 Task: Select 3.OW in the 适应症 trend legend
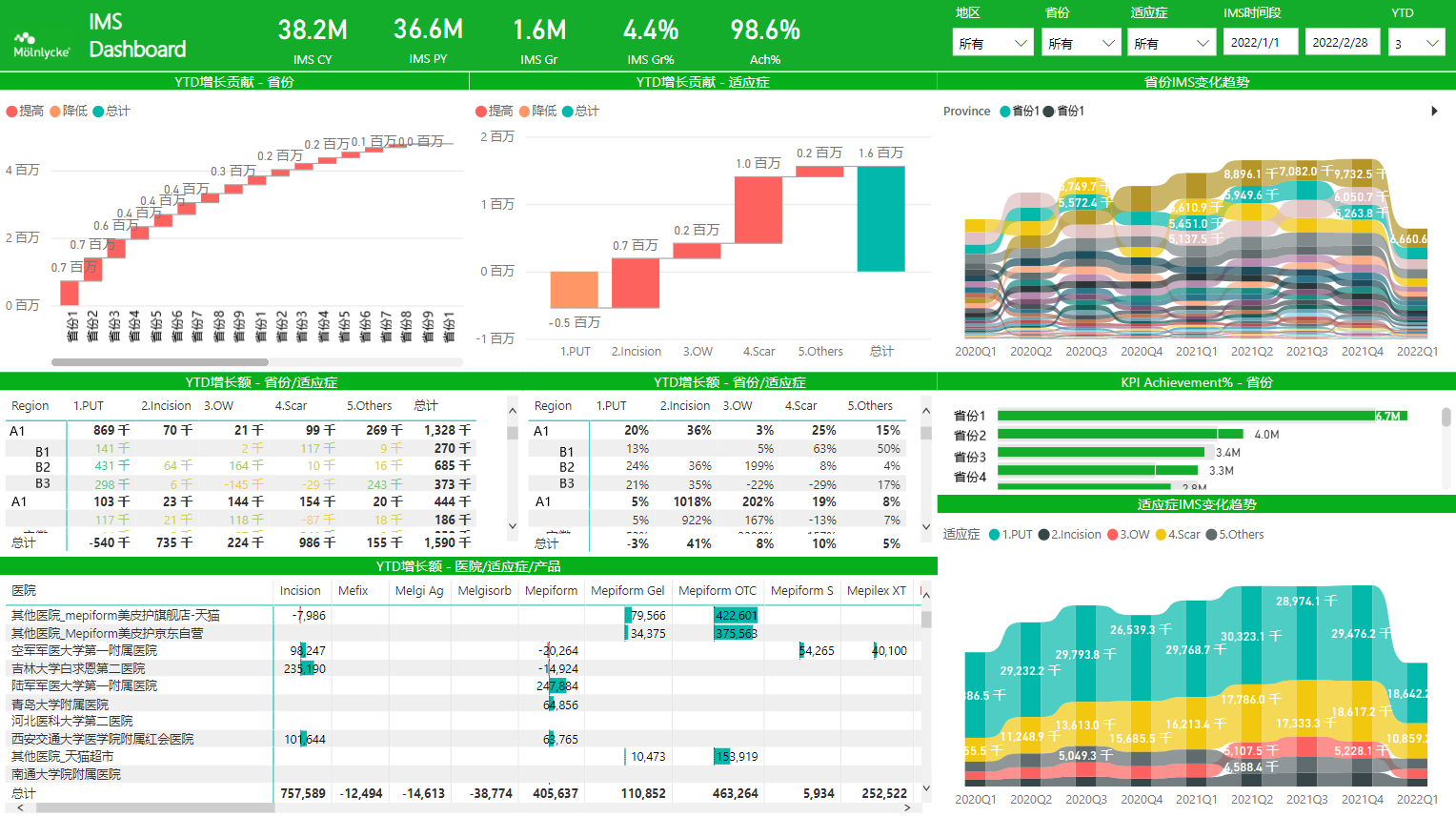pos(1129,535)
